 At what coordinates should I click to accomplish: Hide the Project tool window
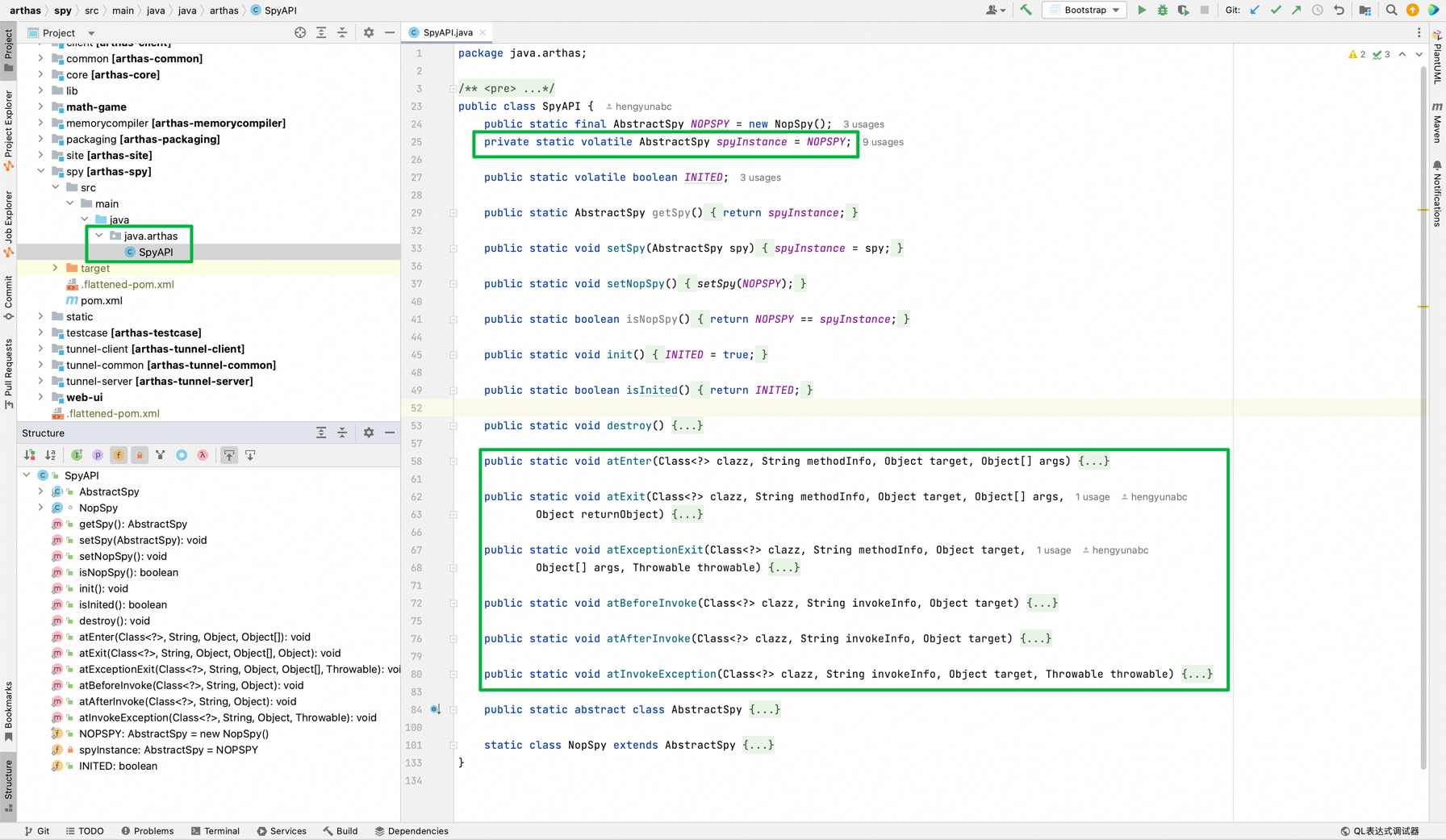(x=390, y=32)
